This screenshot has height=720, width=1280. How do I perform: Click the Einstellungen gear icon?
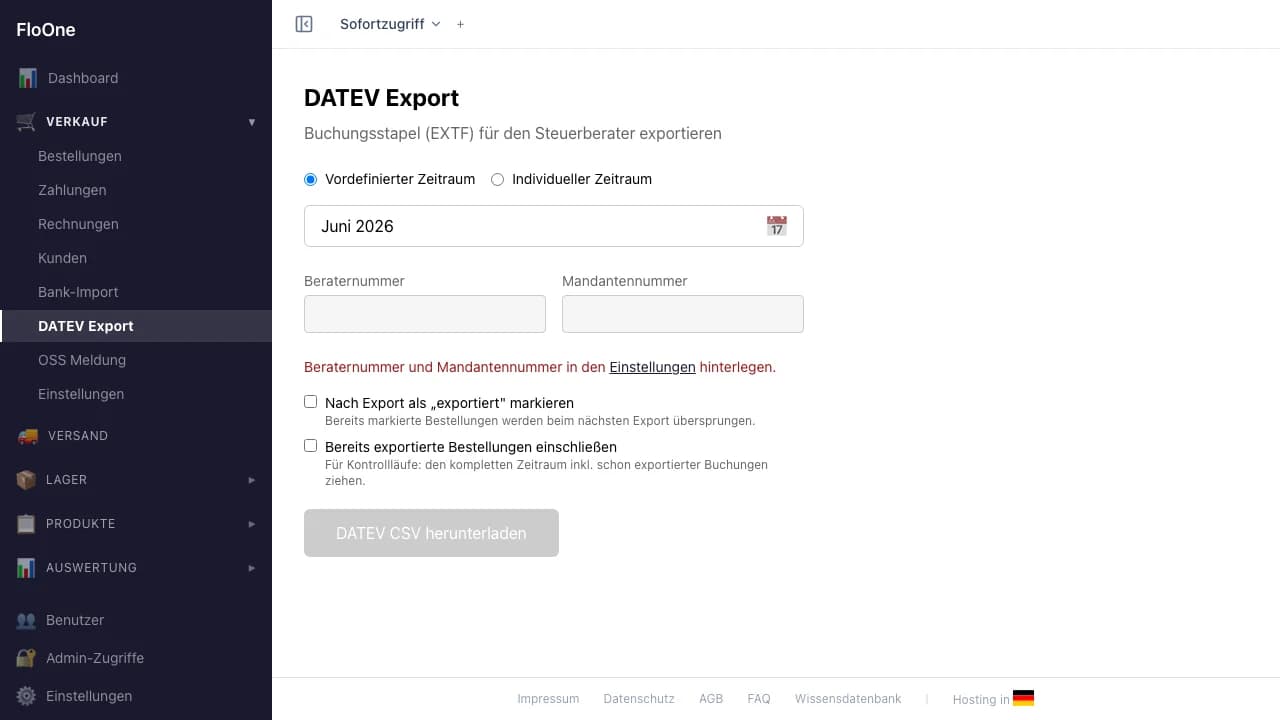(x=27, y=696)
